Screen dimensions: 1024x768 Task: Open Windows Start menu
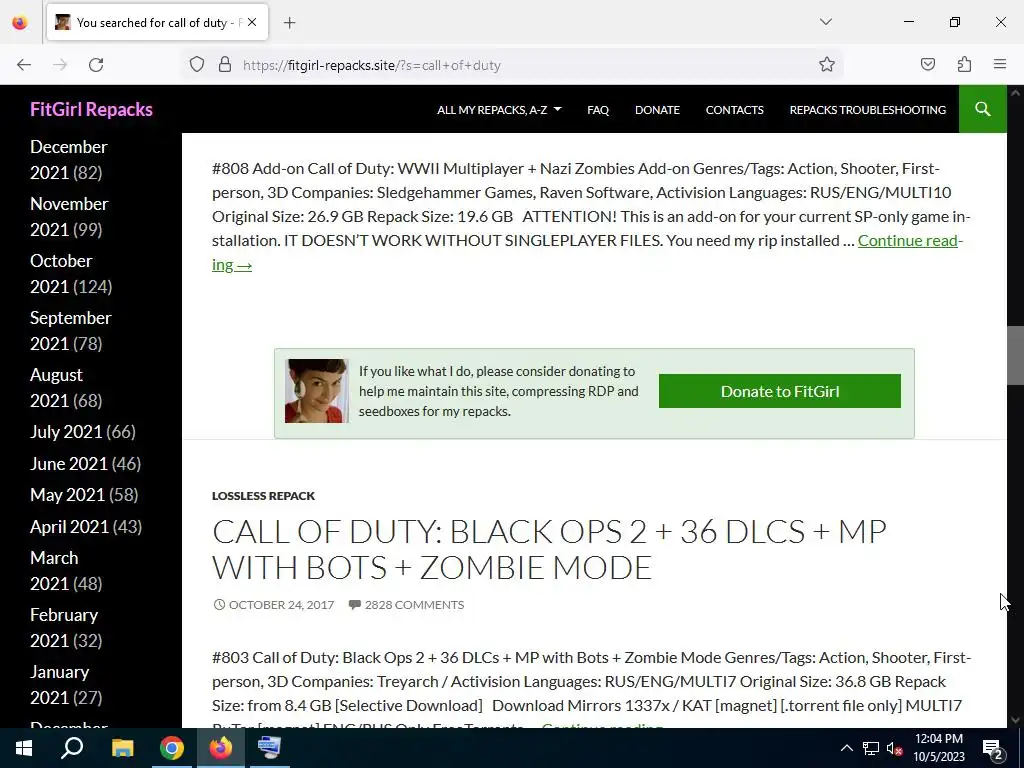24,748
